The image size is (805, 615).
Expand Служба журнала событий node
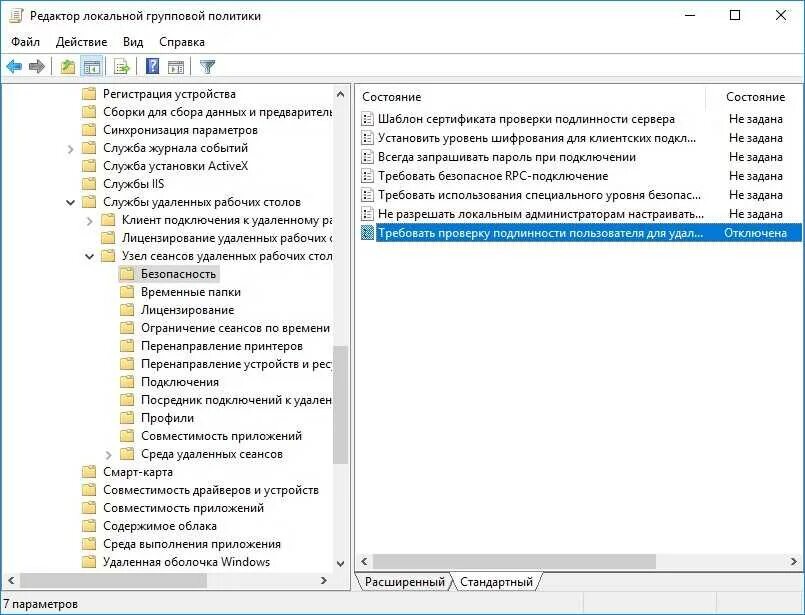pyautogui.click(x=71, y=149)
